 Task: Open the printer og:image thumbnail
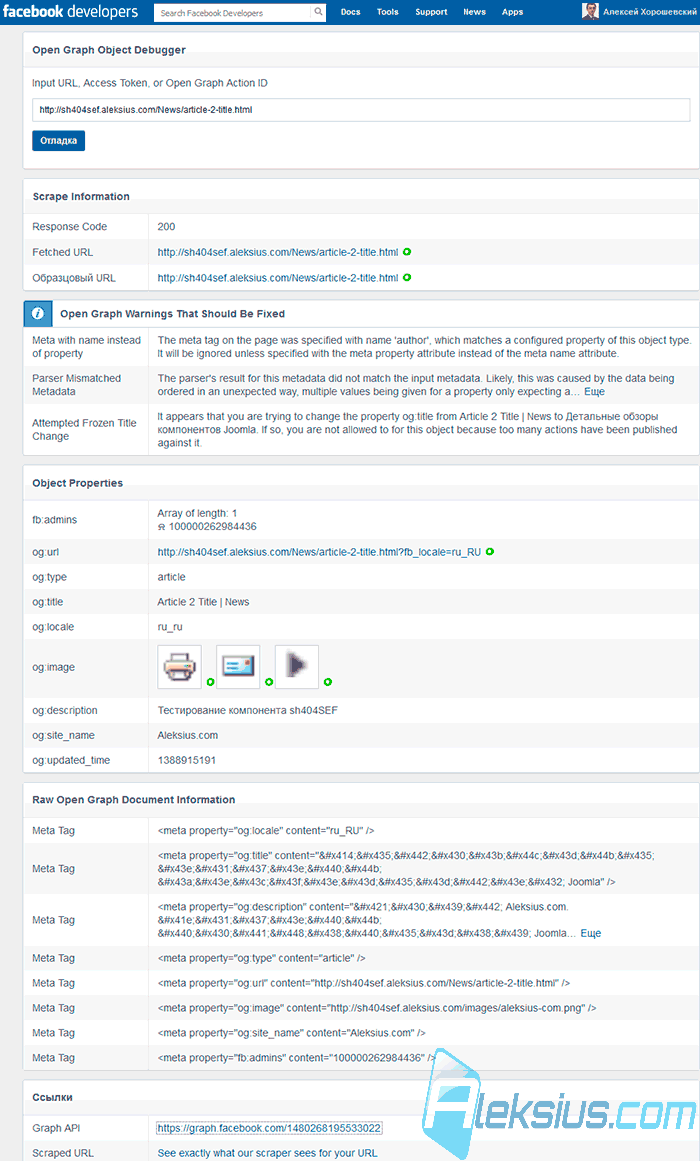coord(179,666)
